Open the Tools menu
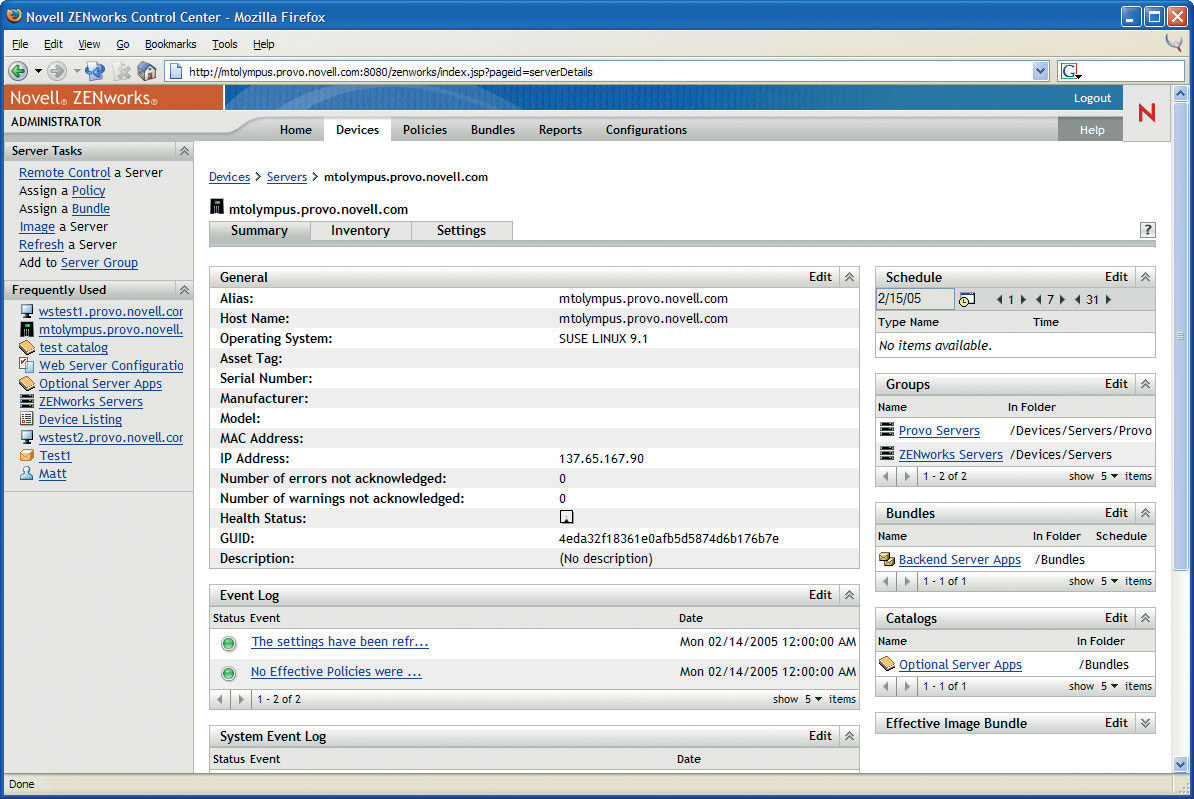This screenshot has width=1194, height=799. pyautogui.click(x=225, y=44)
